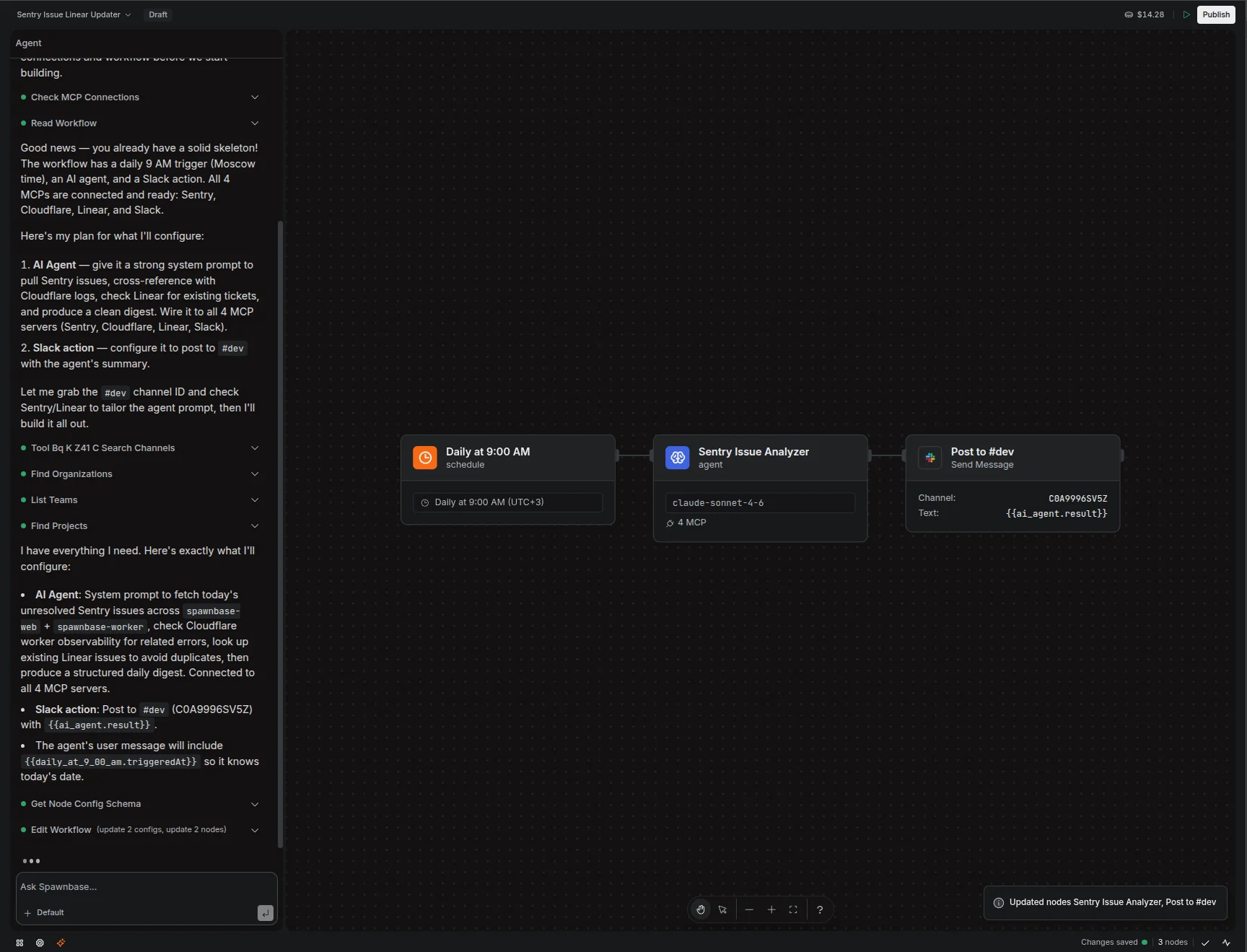The width and height of the screenshot is (1247, 952).
Task: Expand the Check MCP Connections section
Action: (255, 97)
